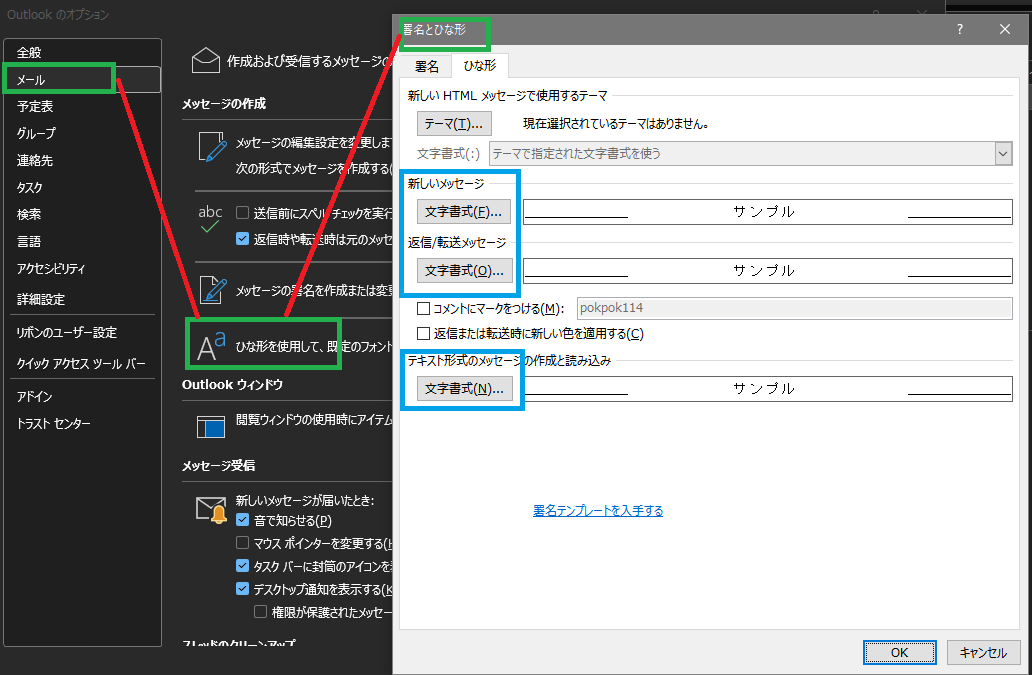
Task: Select メール in the options sidebar
Action: (82, 80)
